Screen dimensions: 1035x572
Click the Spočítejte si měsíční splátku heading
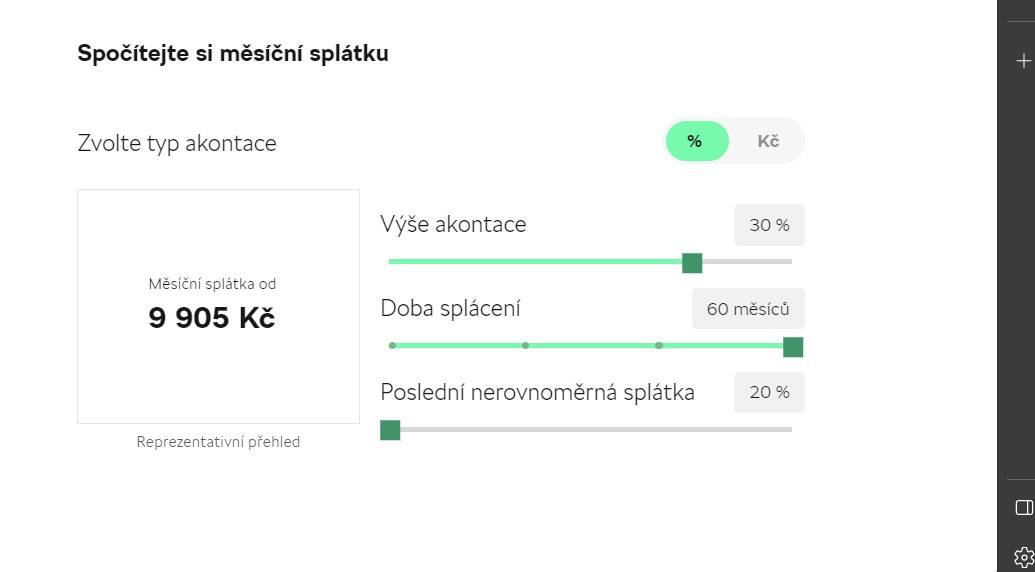(x=233, y=53)
